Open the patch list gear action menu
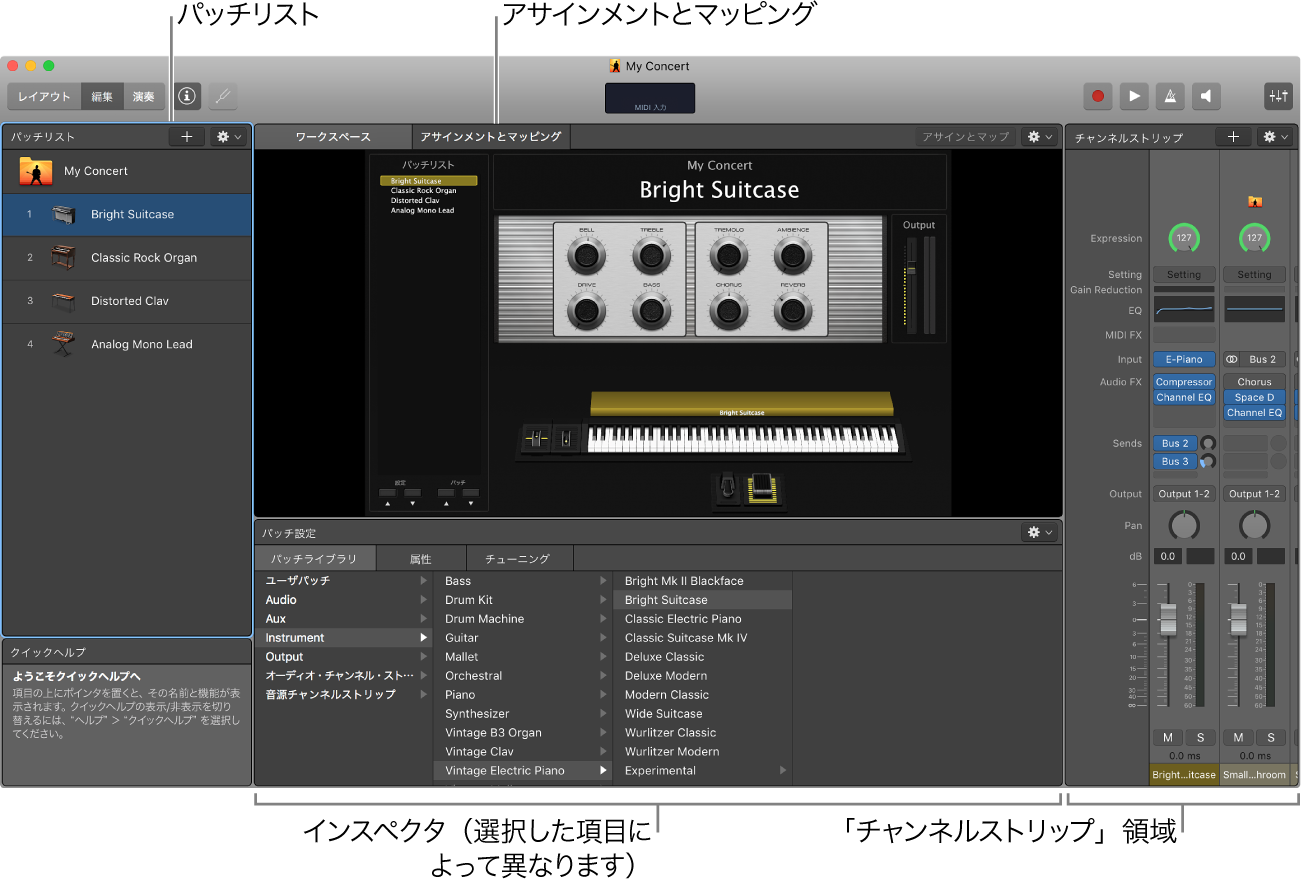The image size is (1303, 888). pos(228,137)
